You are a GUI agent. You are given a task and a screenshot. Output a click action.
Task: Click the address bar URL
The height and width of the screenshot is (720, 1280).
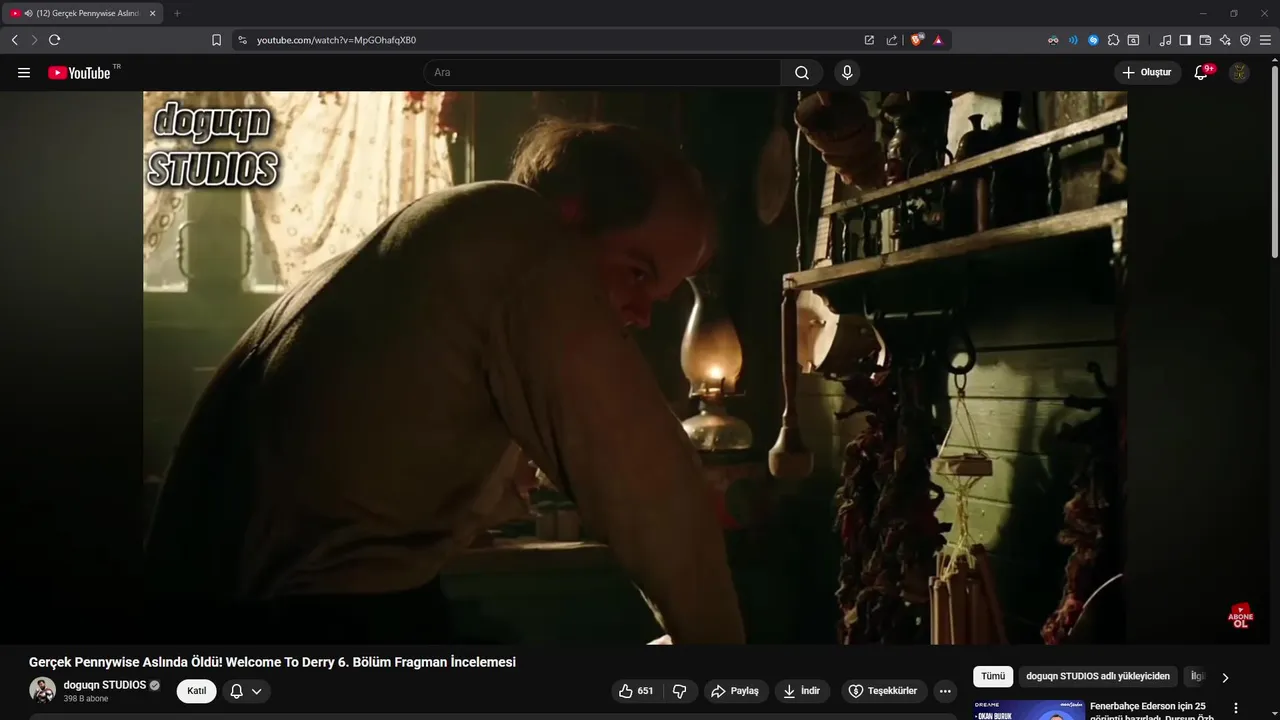coord(336,40)
